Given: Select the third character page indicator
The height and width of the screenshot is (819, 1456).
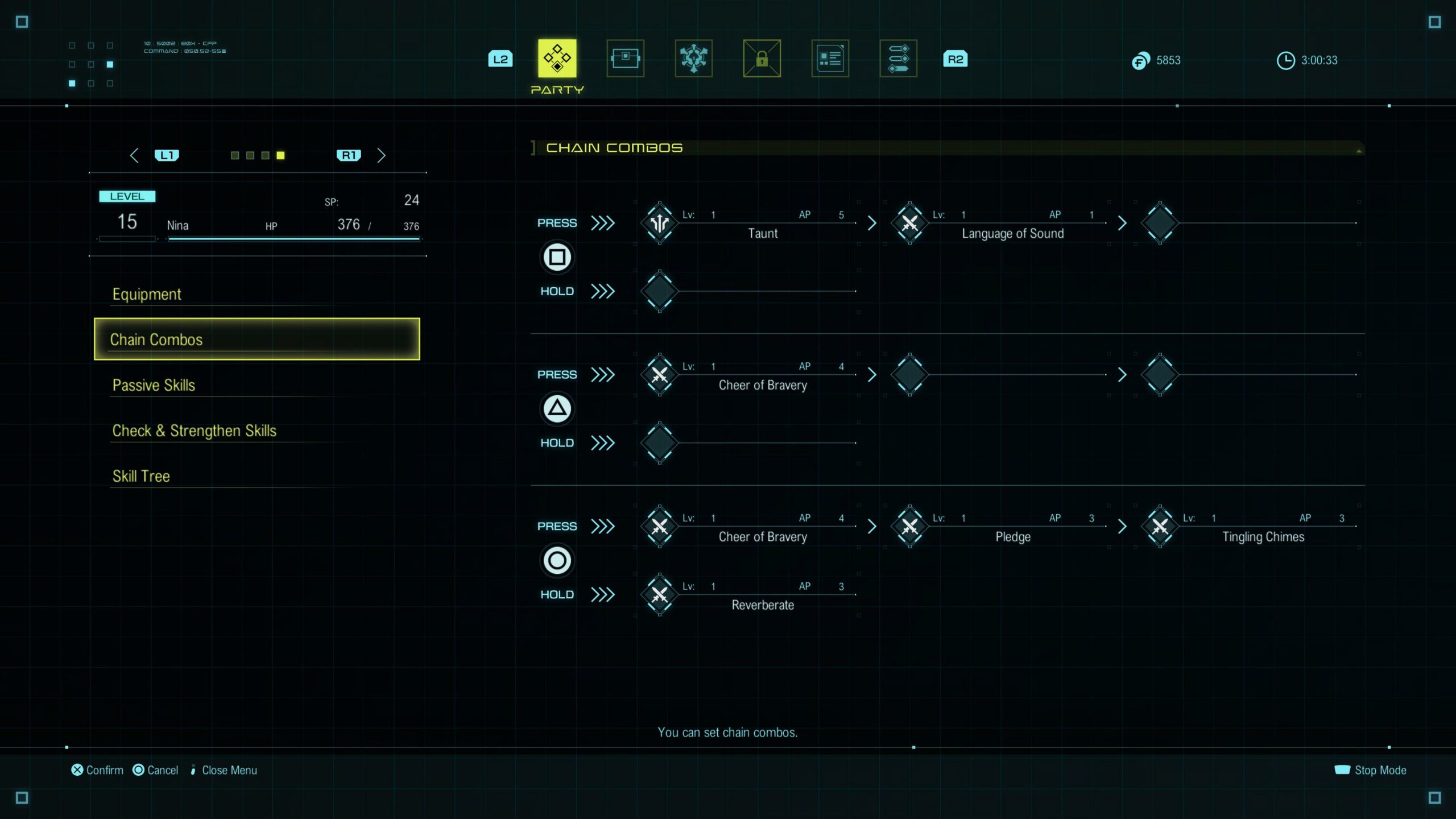Looking at the screenshot, I should click(x=265, y=155).
